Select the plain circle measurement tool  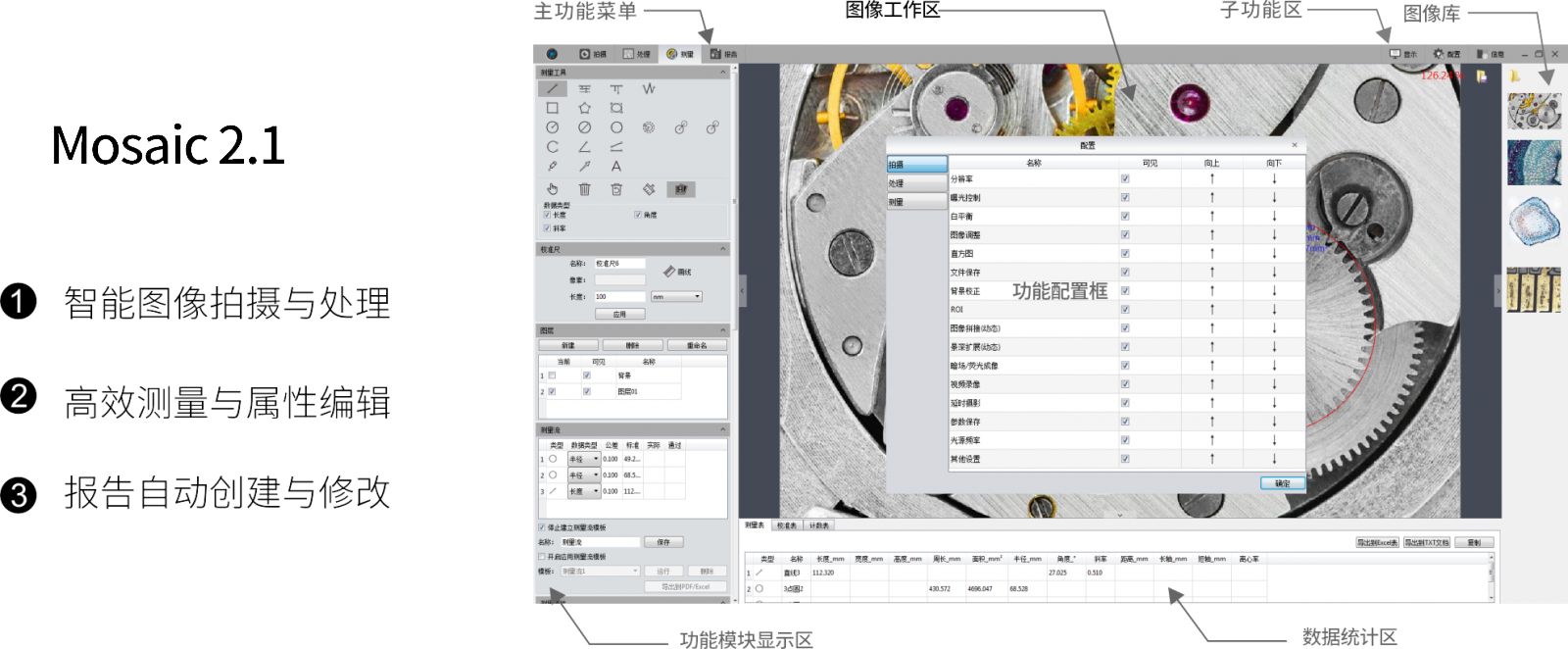click(616, 127)
